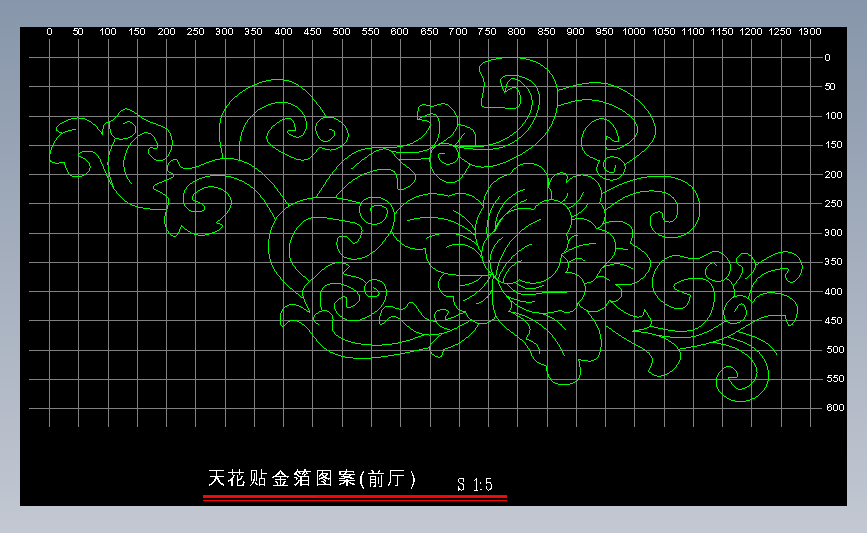This screenshot has width=867, height=533.
Task: Click the 850 horizontal ruler label
Action: pyautogui.click(x=546, y=32)
